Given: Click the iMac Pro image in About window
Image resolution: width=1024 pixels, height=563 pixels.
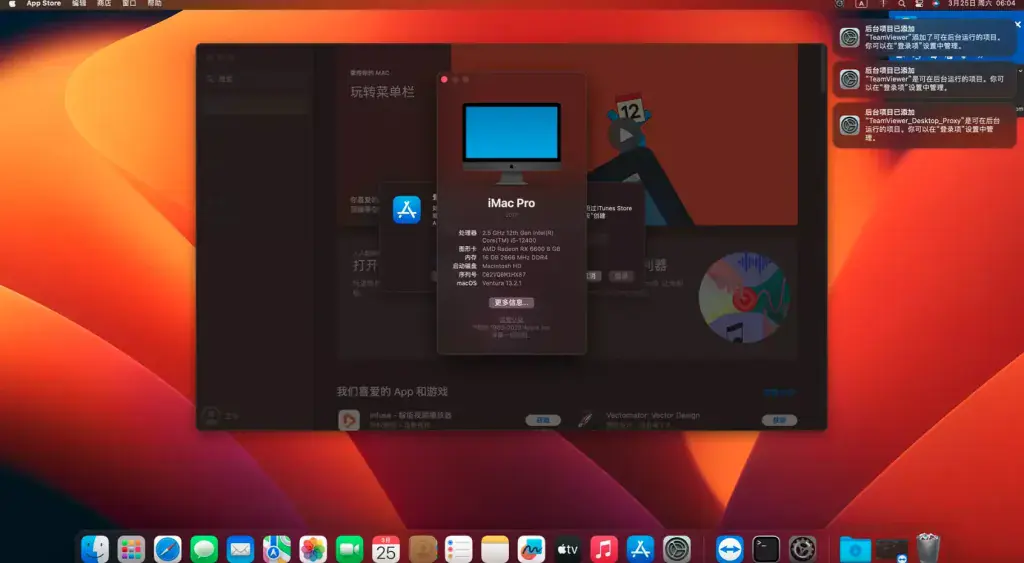Looking at the screenshot, I should pyautogui.click(x=511, y=143).
